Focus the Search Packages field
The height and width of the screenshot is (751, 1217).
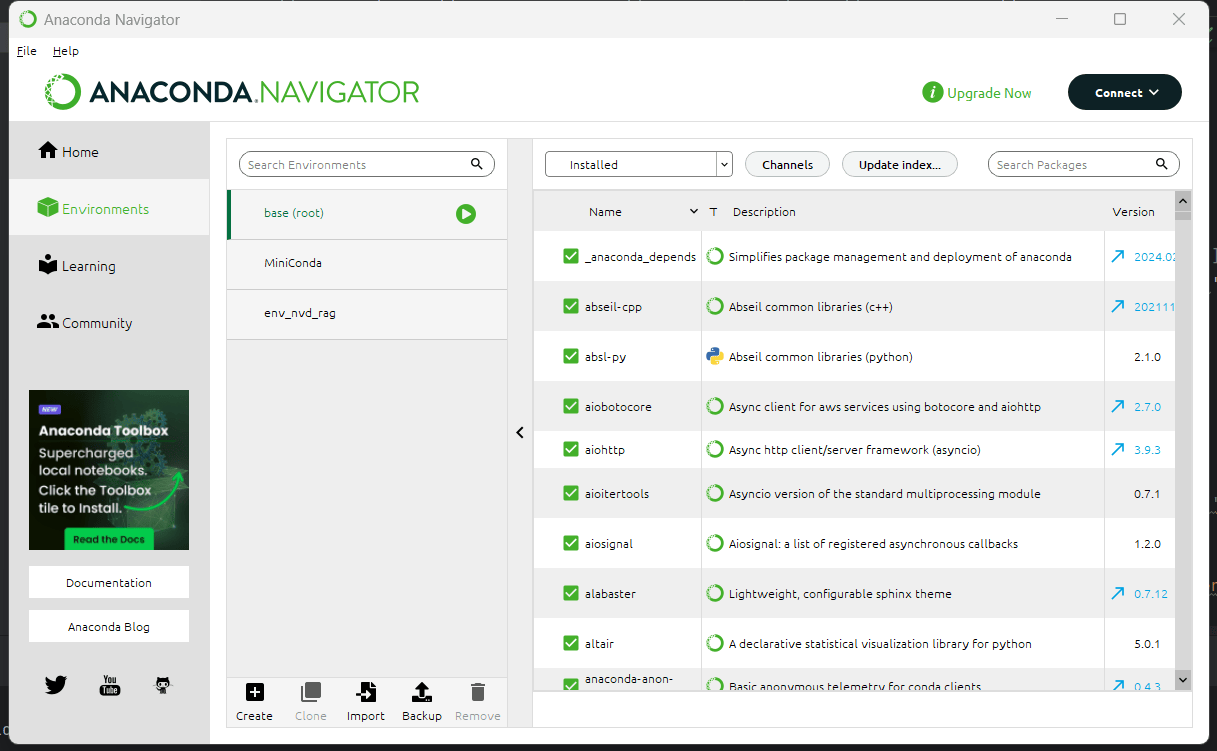coord(1084,164)
